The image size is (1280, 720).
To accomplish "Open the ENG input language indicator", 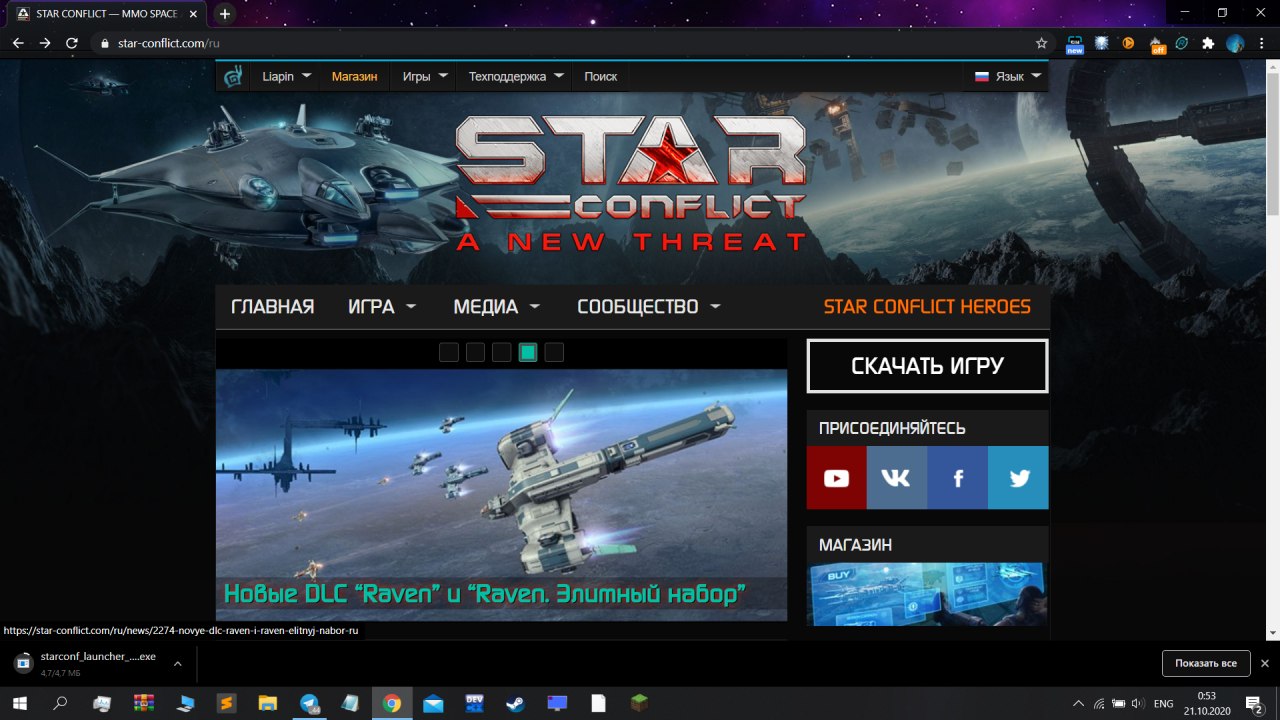I will point(1163,704).
